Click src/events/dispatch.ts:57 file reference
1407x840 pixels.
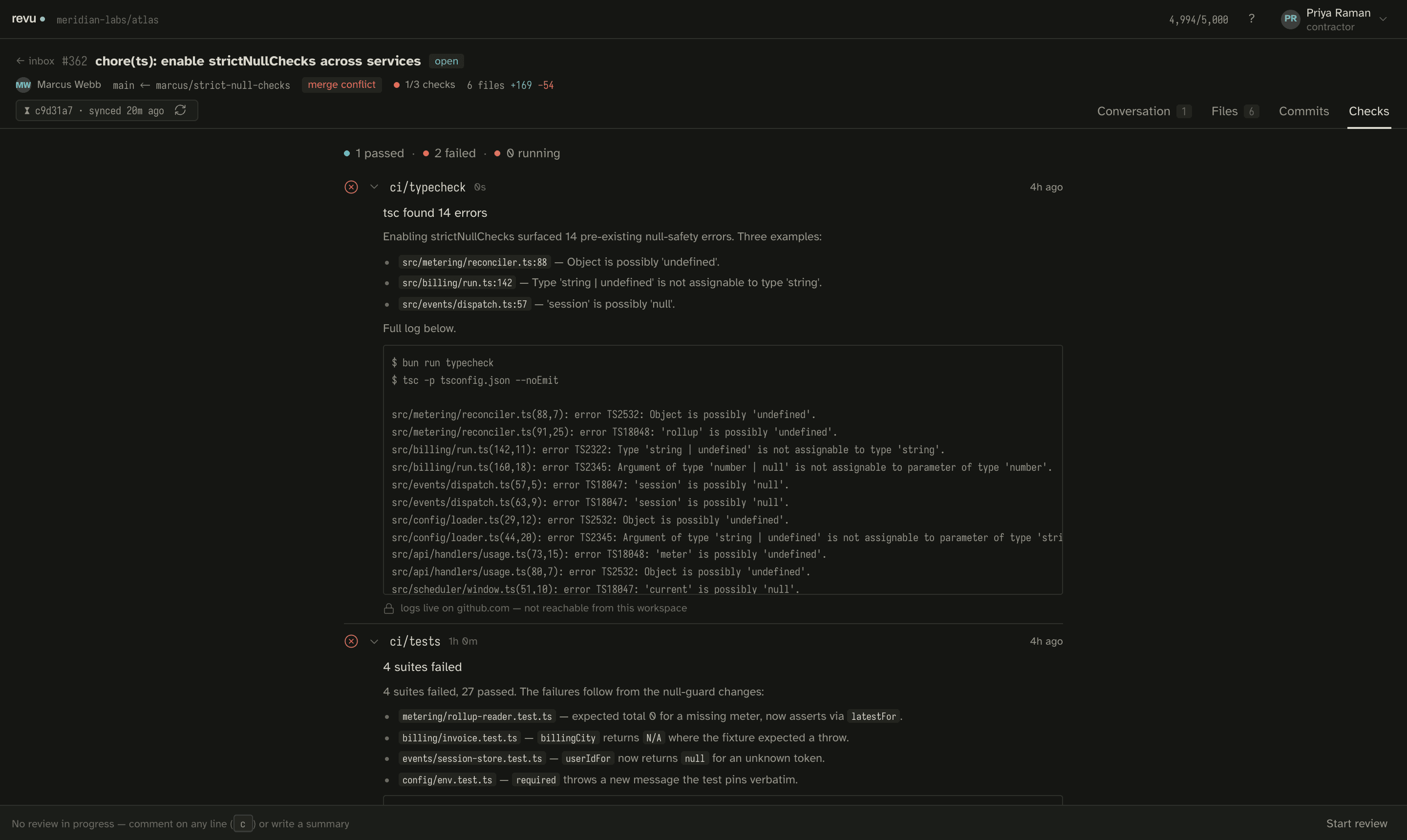[464, 304]
